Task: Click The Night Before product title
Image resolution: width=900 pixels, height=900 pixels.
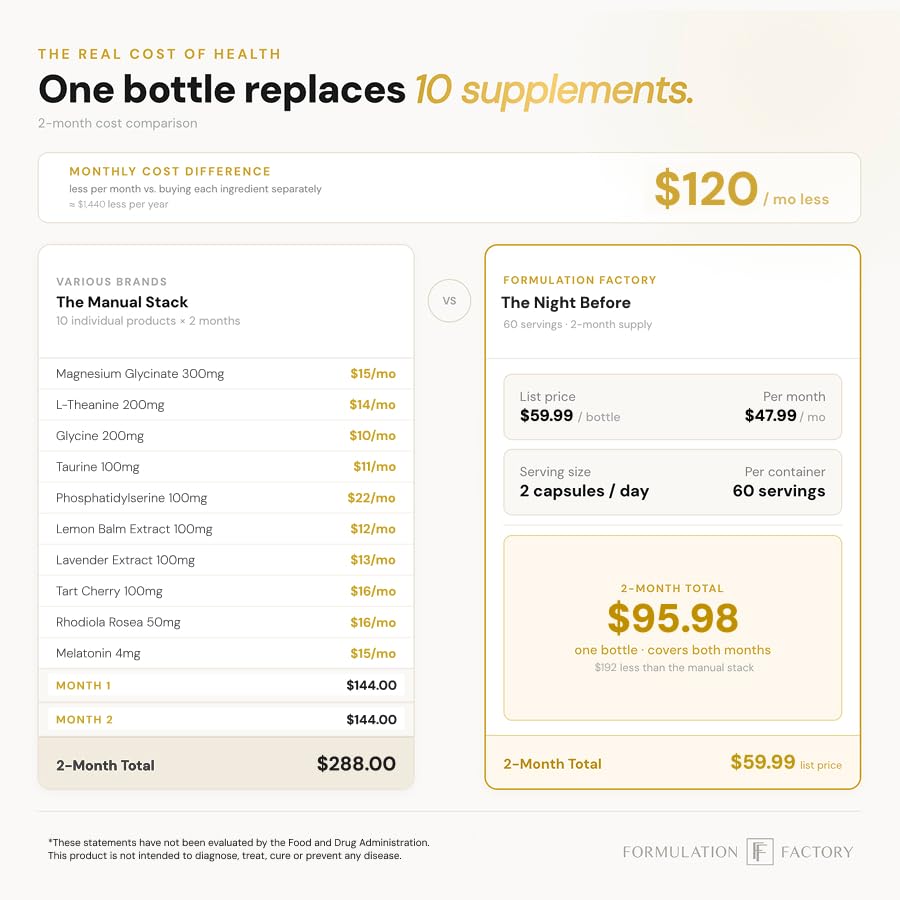Action: pyautogui.click(x=565, y=302)
